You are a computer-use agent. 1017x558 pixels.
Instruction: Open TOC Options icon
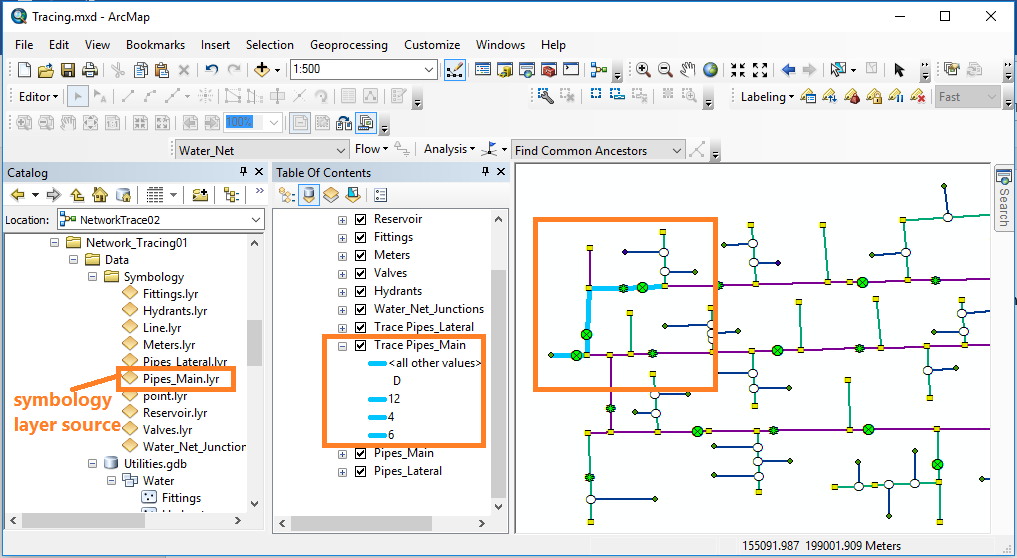[381, 195]
